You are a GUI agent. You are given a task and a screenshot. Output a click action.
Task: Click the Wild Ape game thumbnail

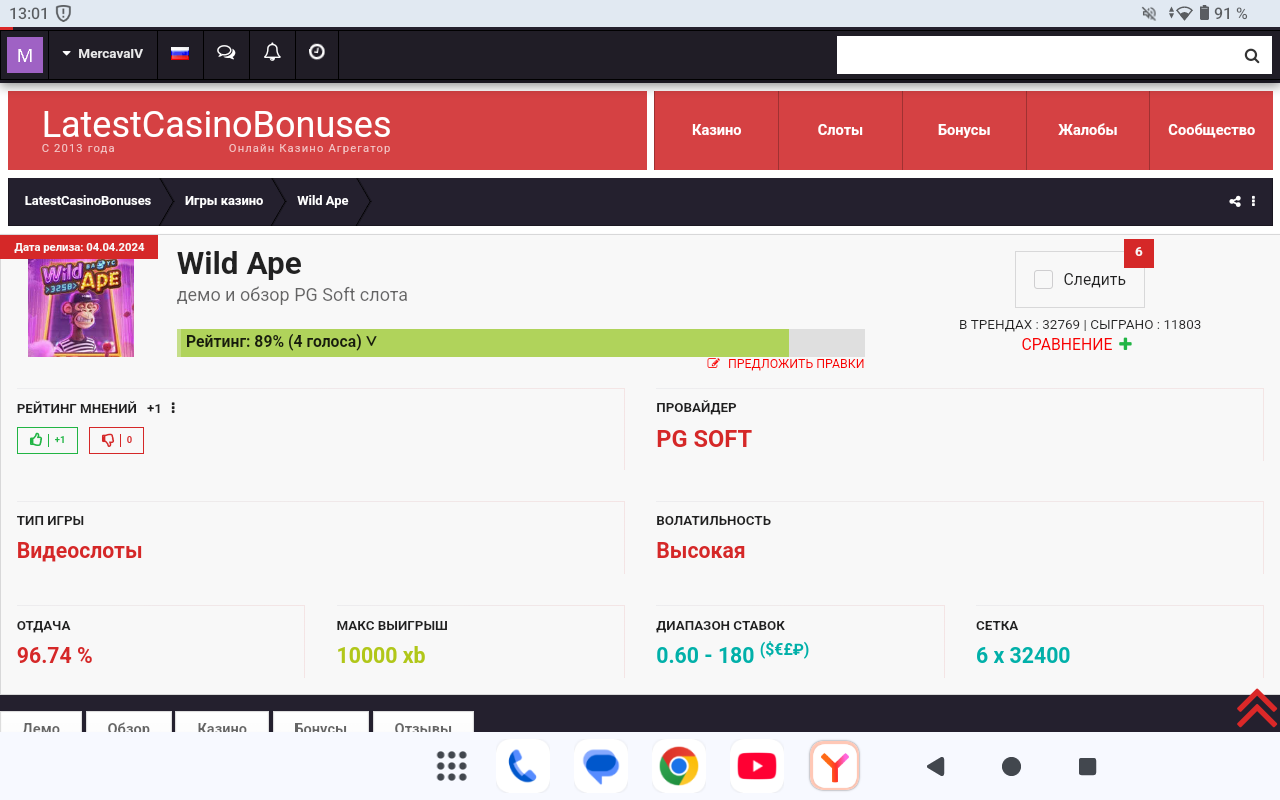(x=81, y=307)
